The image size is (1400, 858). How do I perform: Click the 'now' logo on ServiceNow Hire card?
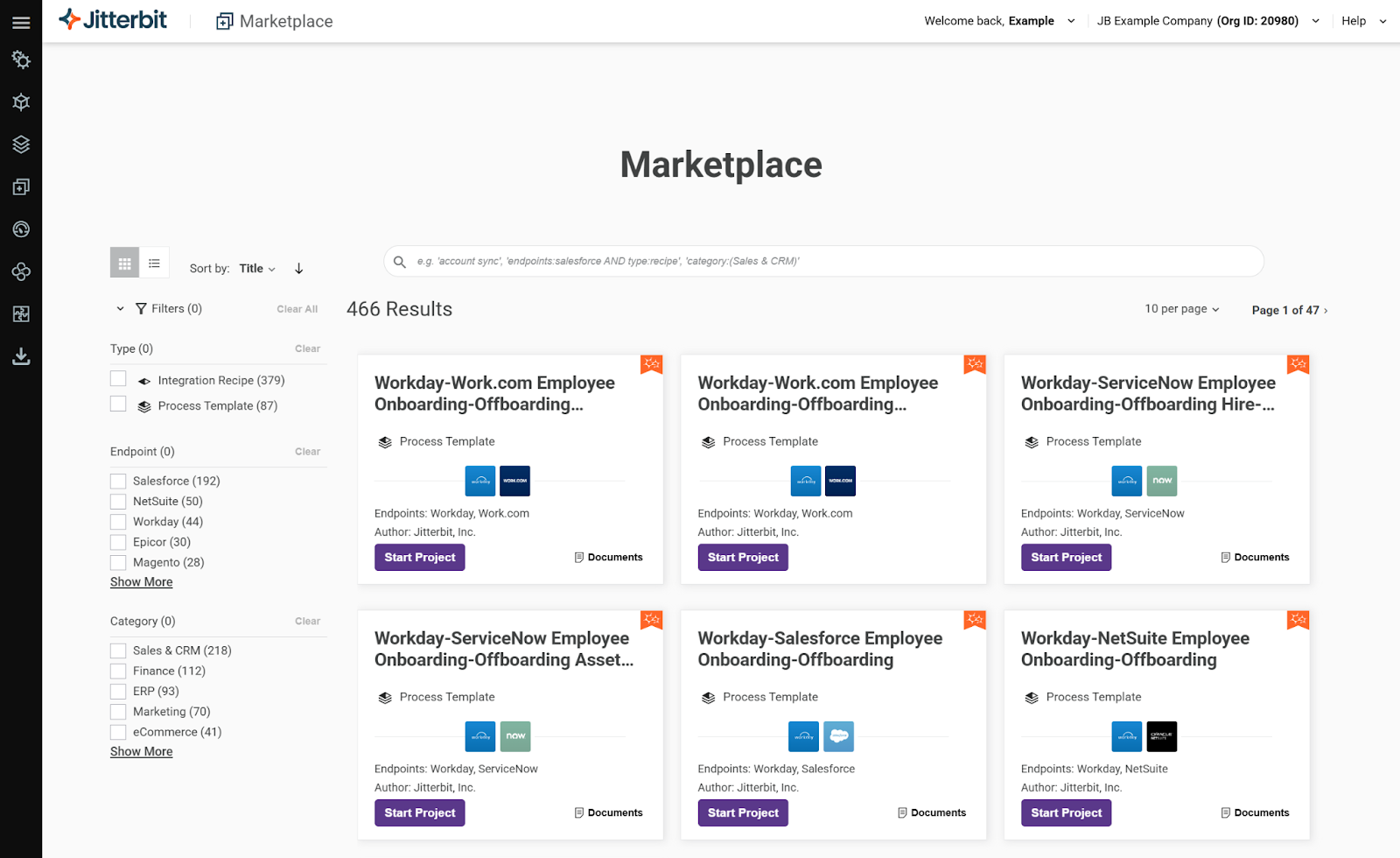pos(1162,481)
